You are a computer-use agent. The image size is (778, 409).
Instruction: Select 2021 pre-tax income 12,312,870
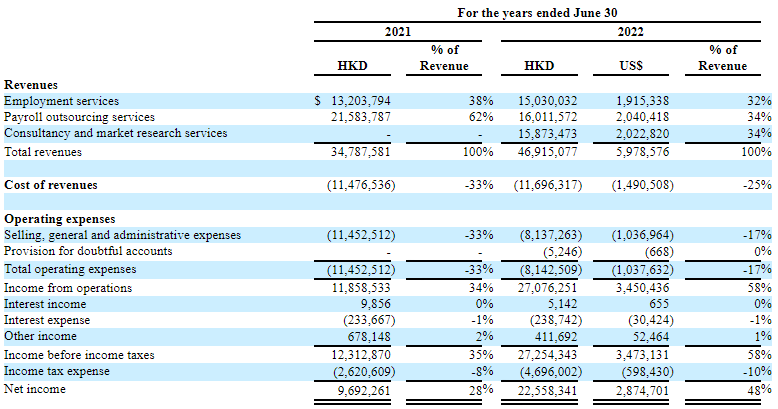click(361, 355)
